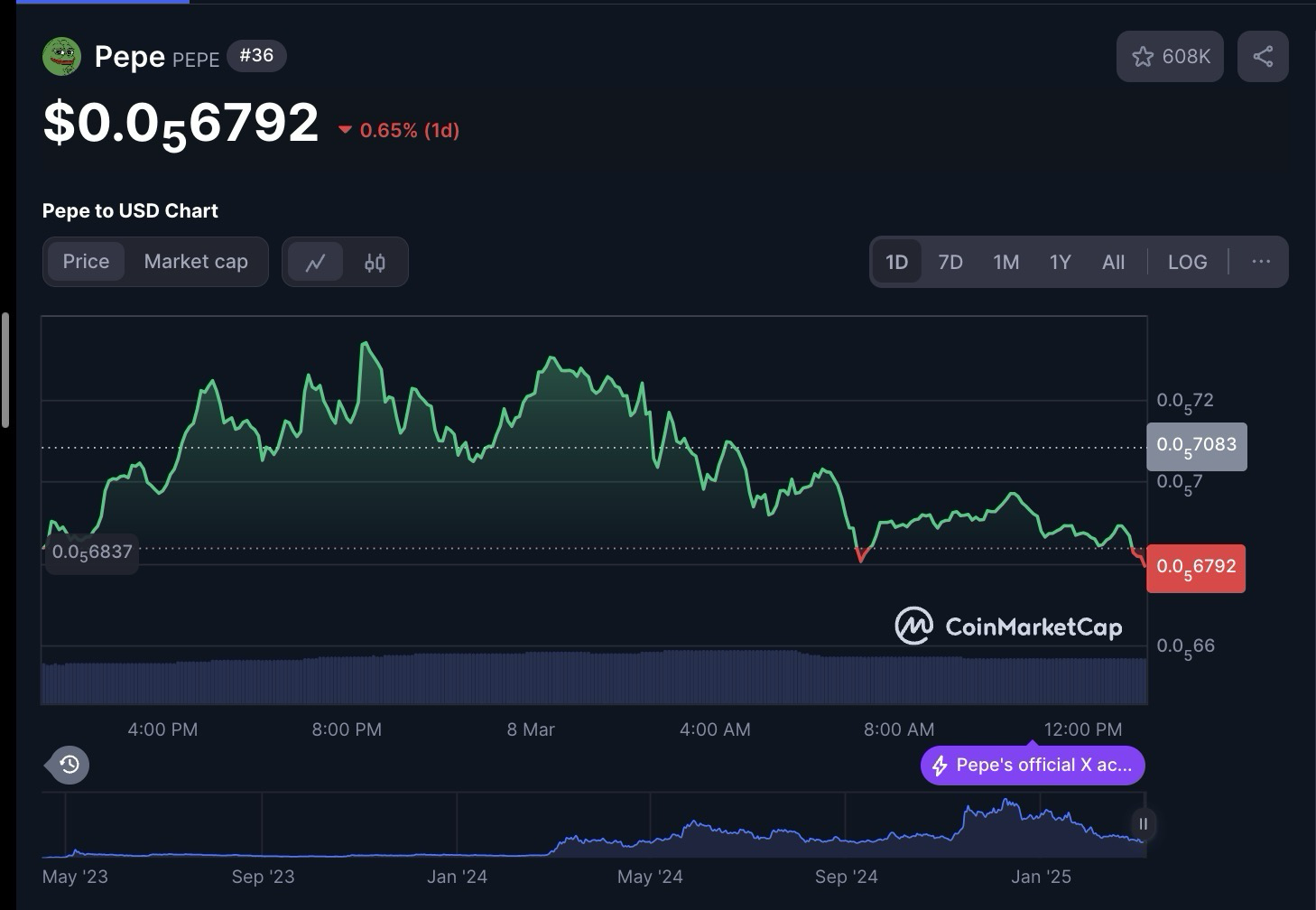Select the Price tab
This screenshot has width=1316, height=910.
click(x=86, y=262)
